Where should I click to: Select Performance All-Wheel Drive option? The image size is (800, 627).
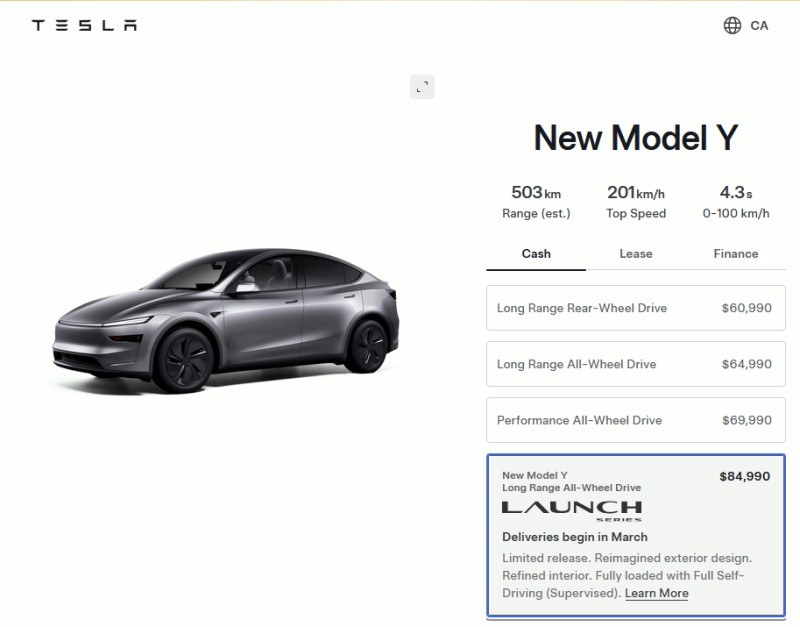pos(636,420)
